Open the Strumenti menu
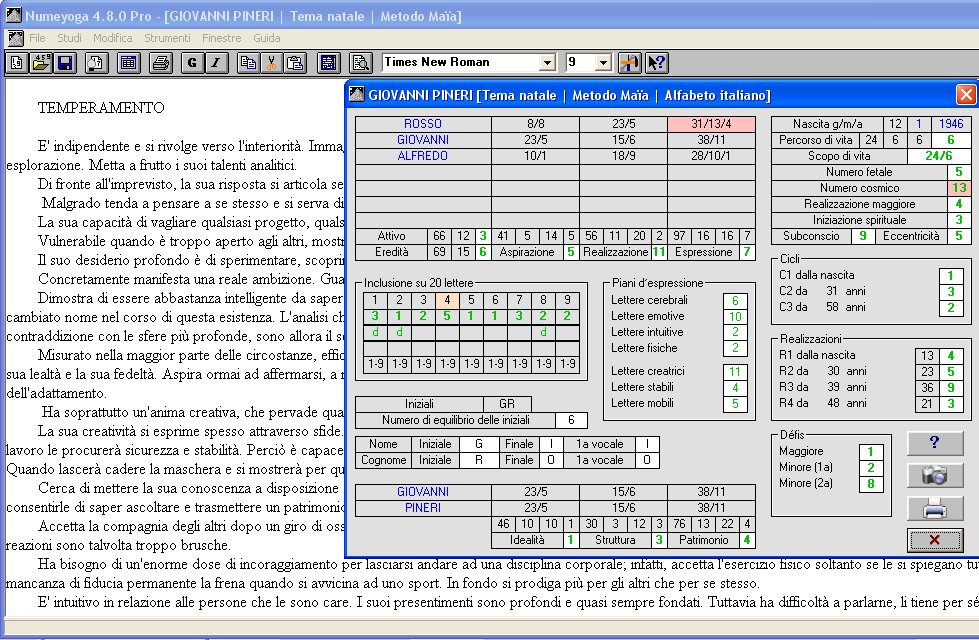Screen dimensions: 979x640 pos(167,38)
